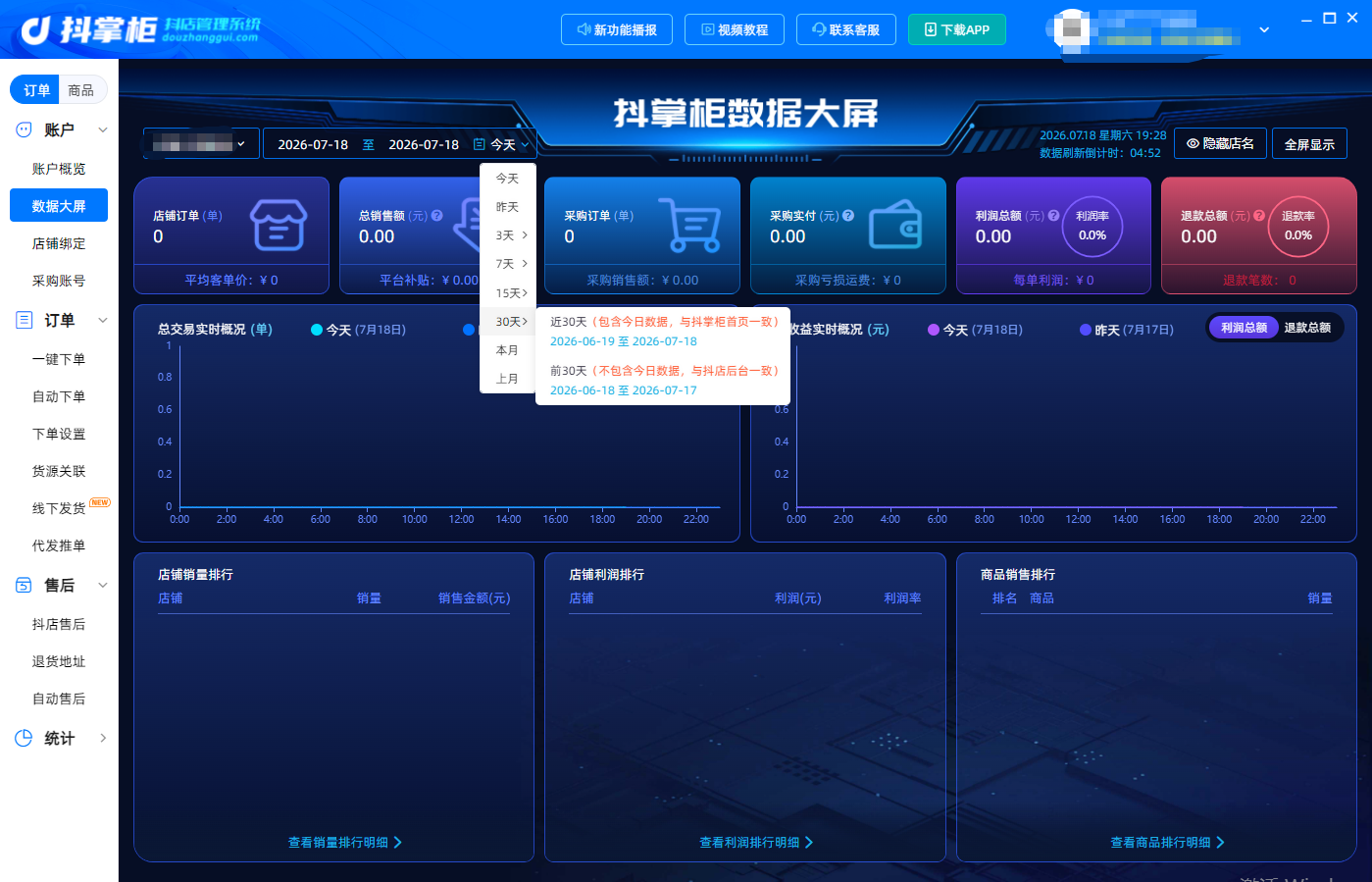Click the help icon beside 退款总额
This screenshot has height=882, width=1372.
[x=1259, y=216]
